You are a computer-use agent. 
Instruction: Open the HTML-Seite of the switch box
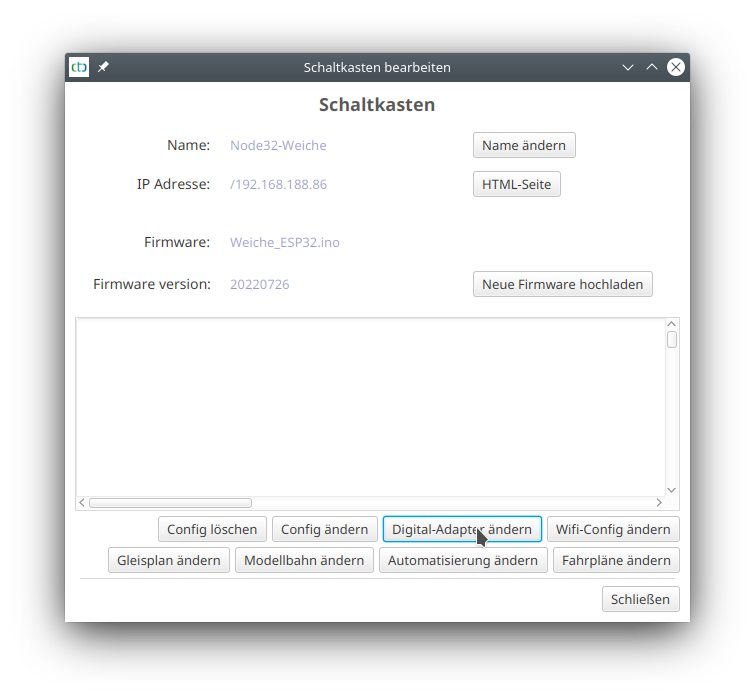click(516, 184)
